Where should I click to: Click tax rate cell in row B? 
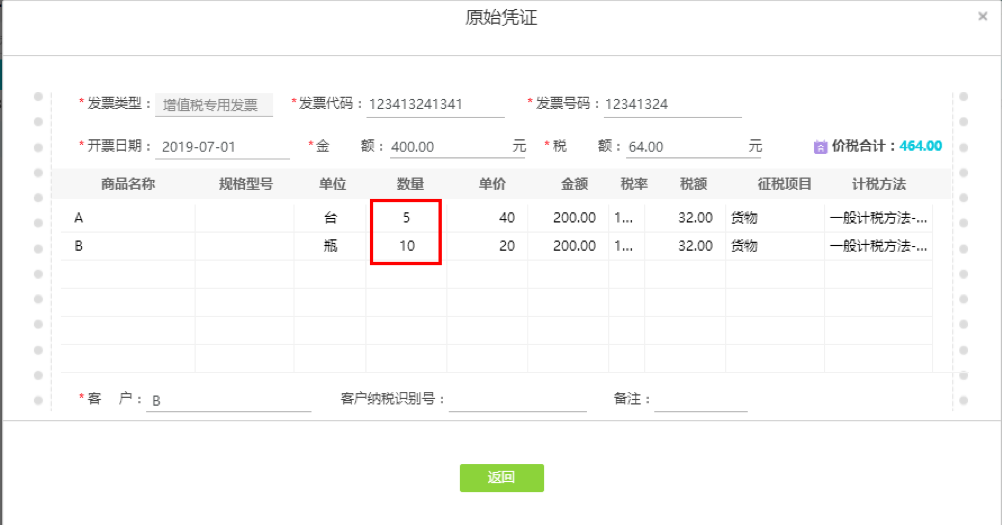pos(626,246)
